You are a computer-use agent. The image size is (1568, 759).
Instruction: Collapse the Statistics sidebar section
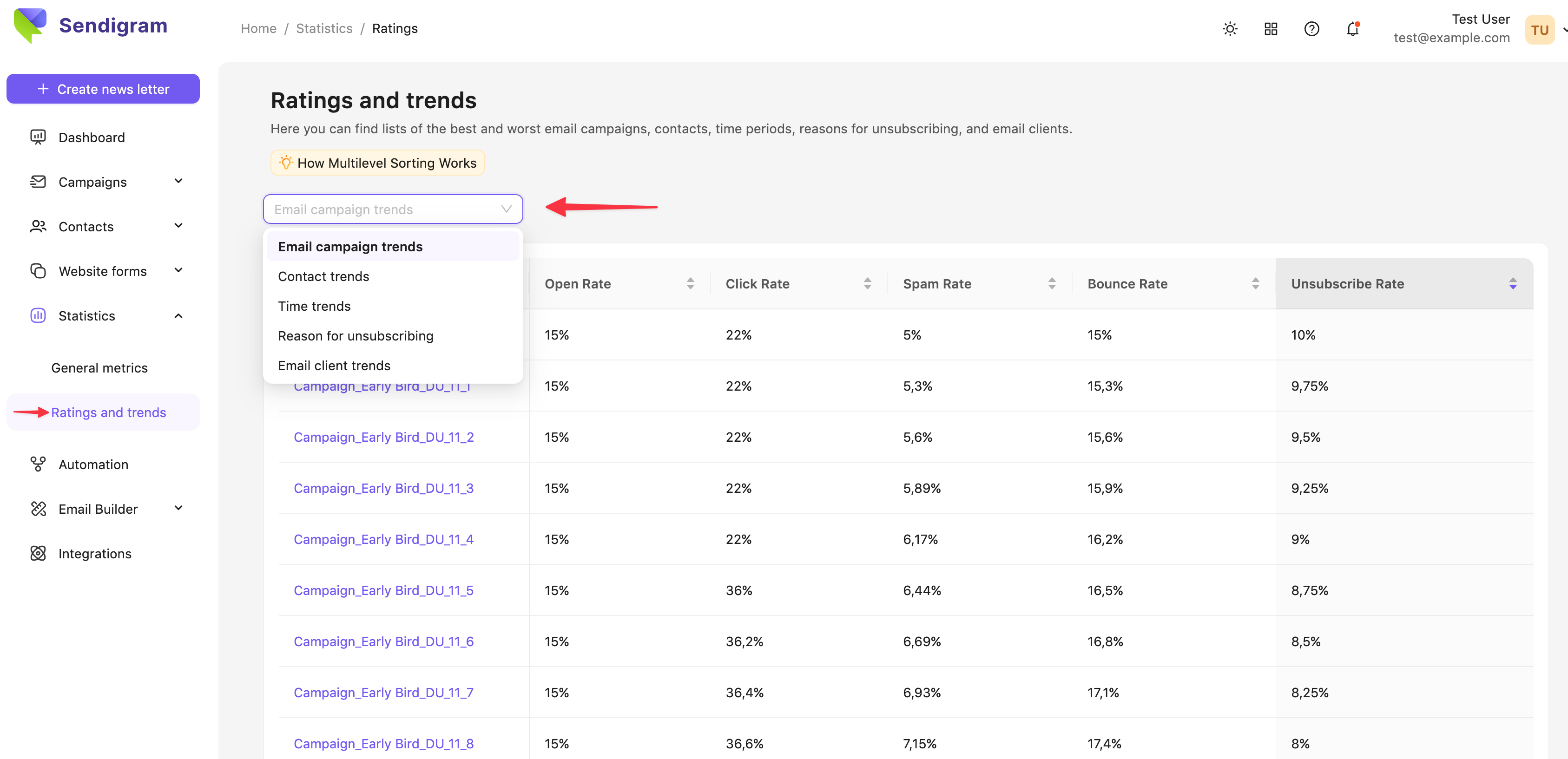click(178, 316)
